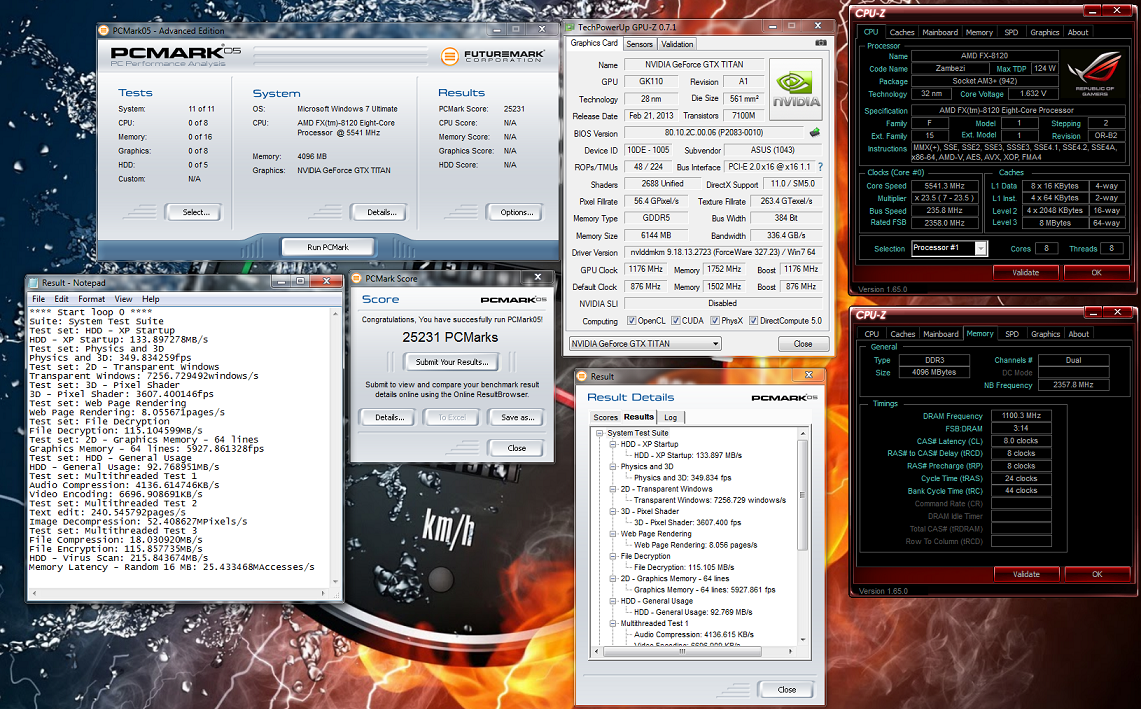The image size is (1141, 709).
Task: Switch to the Sensors tab in GPU-Z
Action: tap(640, 44)
